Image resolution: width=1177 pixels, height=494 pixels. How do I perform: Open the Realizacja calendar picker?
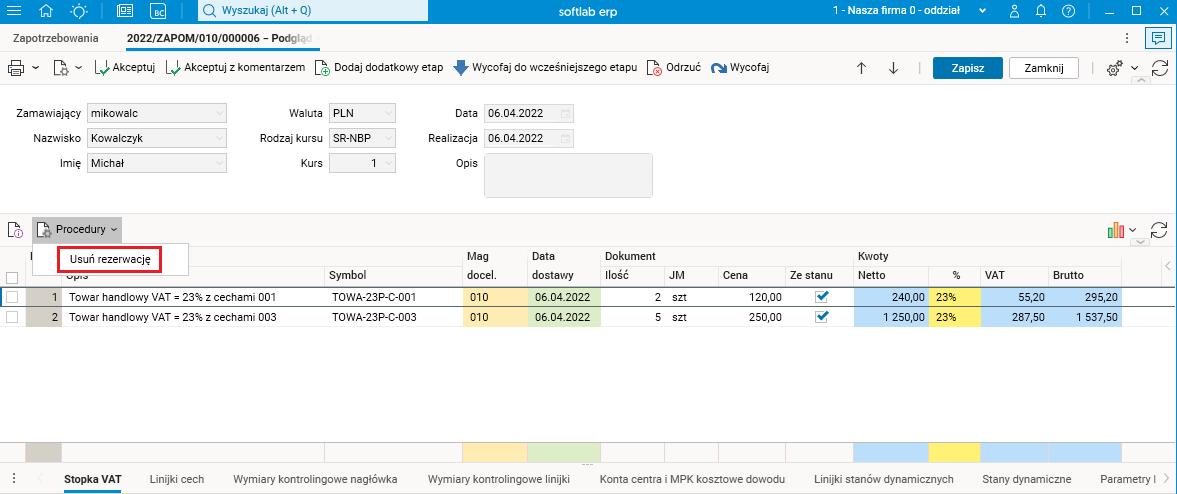pos(566,138)
